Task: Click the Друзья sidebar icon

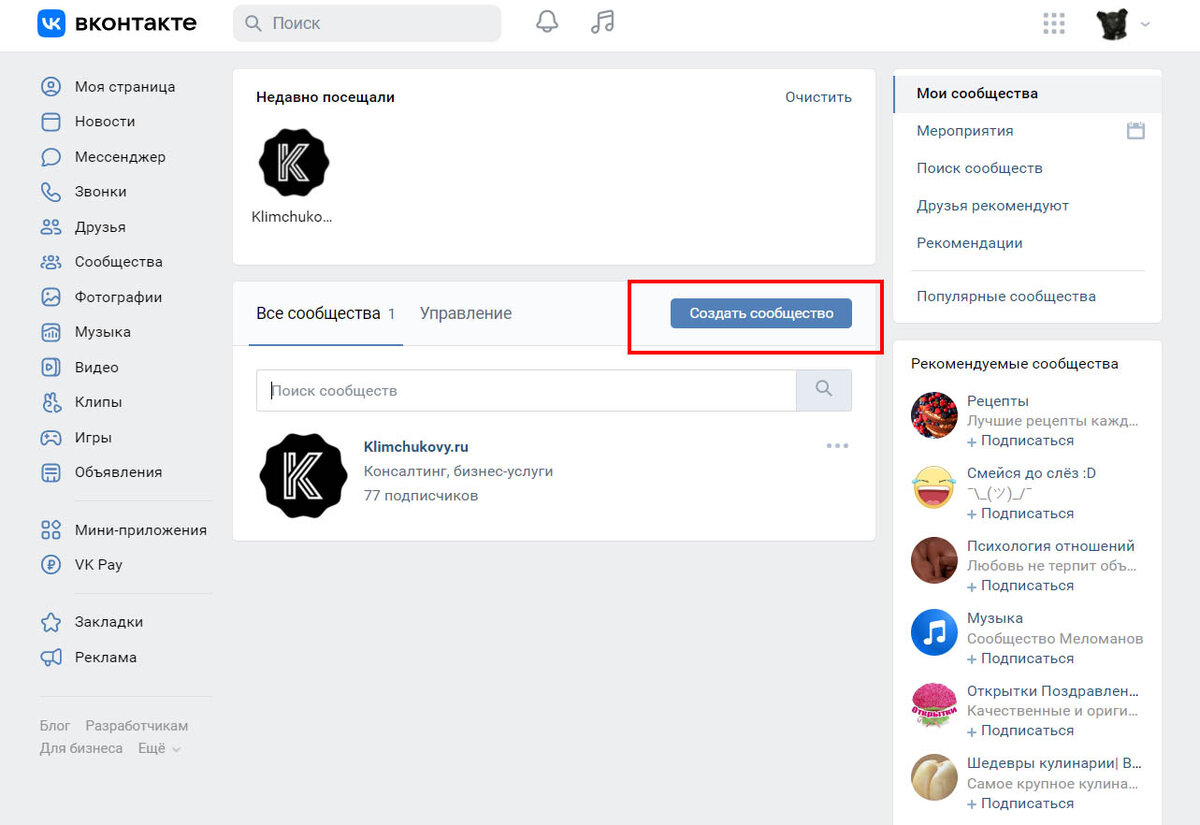Action: click(51, 227)
